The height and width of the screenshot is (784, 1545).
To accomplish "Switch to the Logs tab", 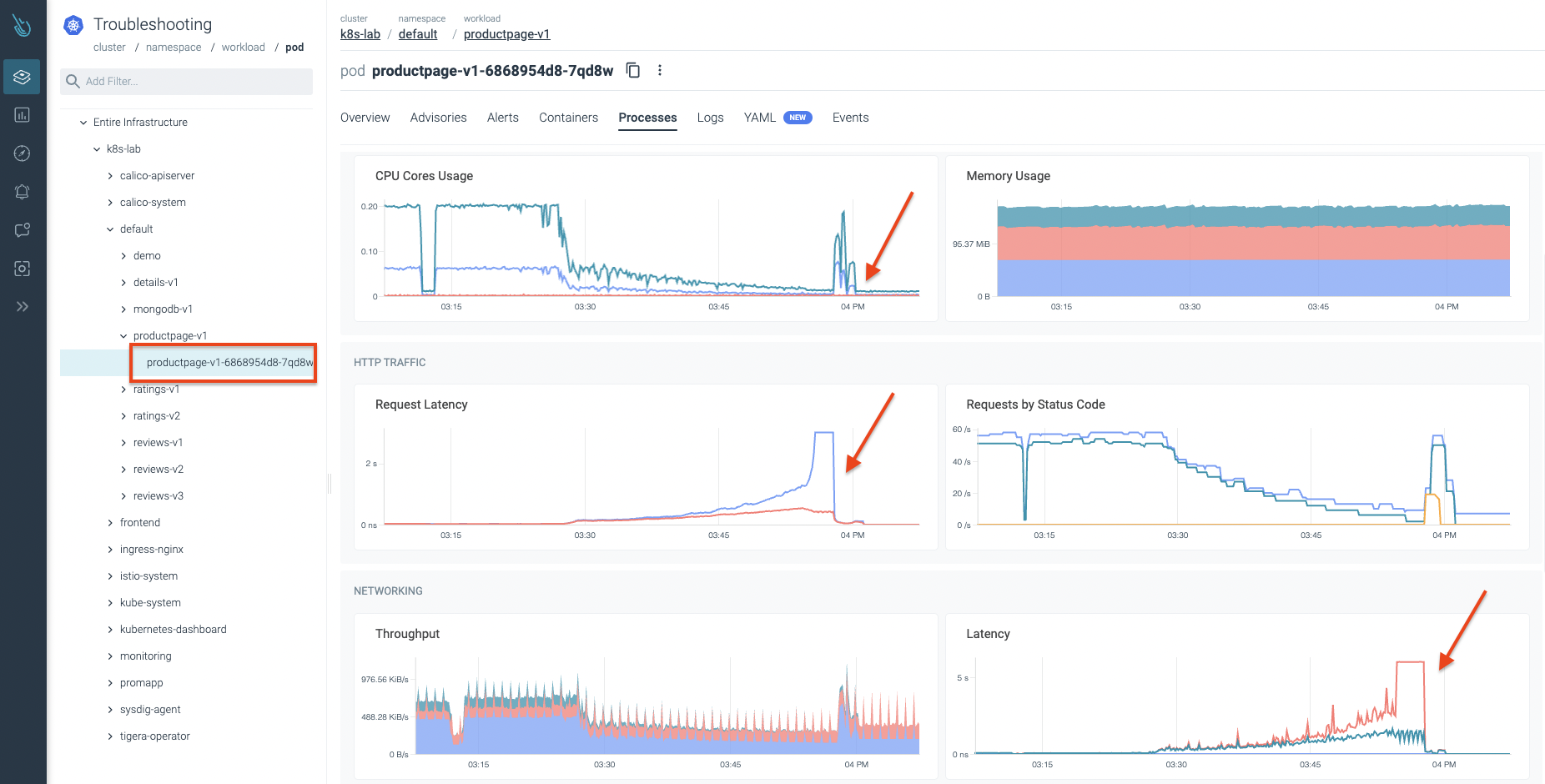I will click(710, 118).
